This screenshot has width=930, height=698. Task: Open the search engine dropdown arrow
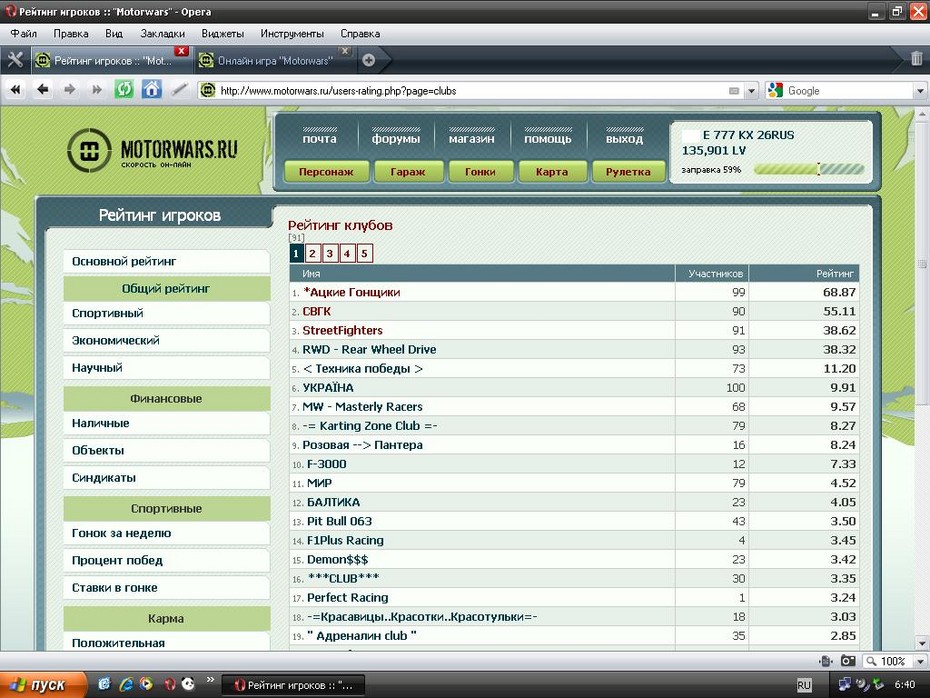coord(920,91)
